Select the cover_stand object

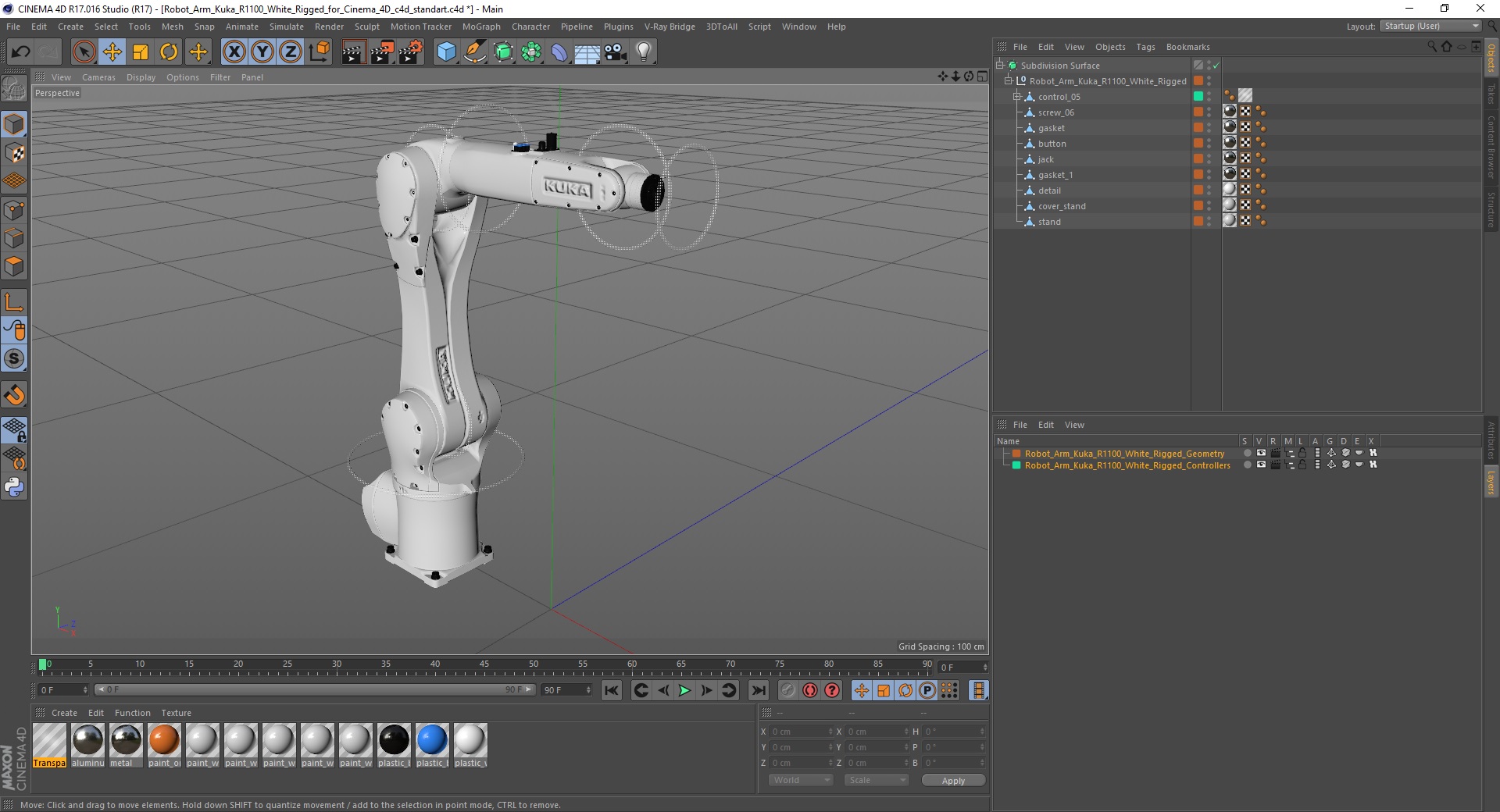pyautogui.click(x=1062, y=206)
